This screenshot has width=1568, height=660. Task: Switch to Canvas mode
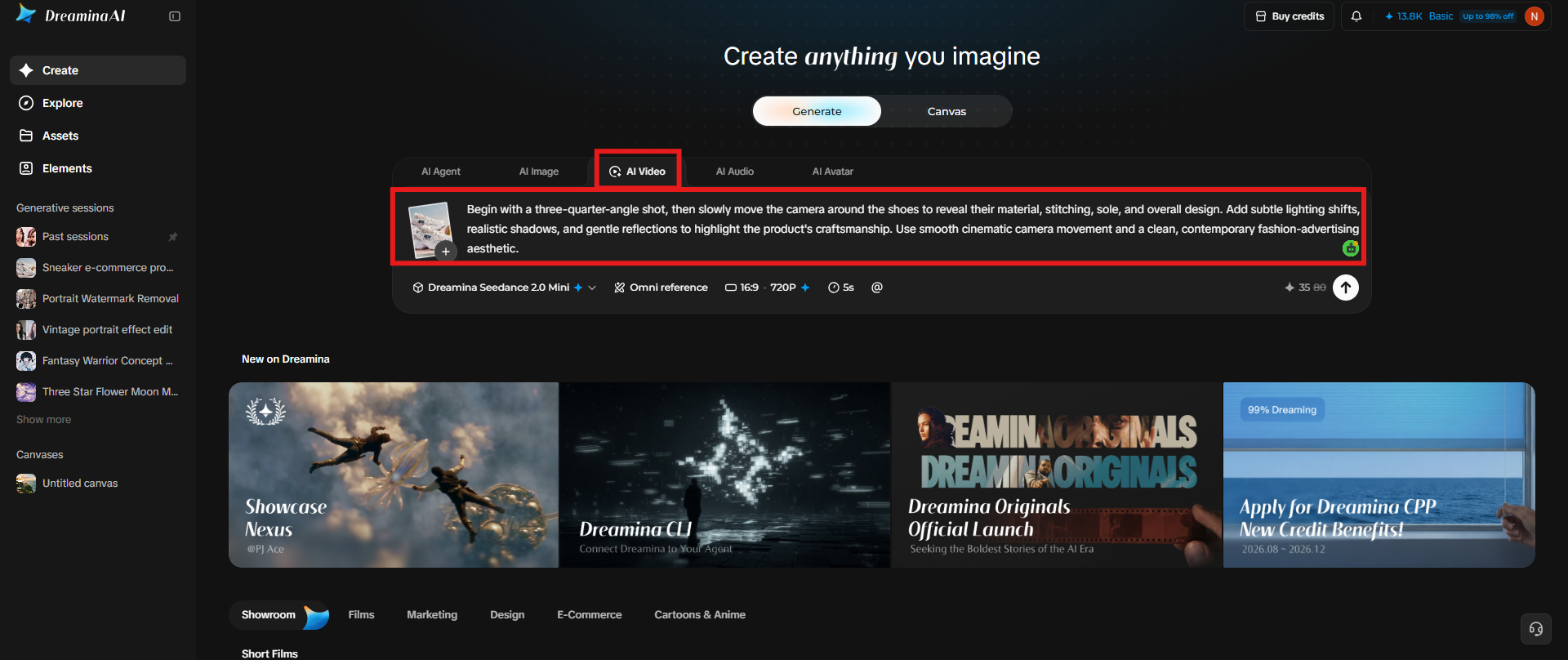(x=947, y=111)
